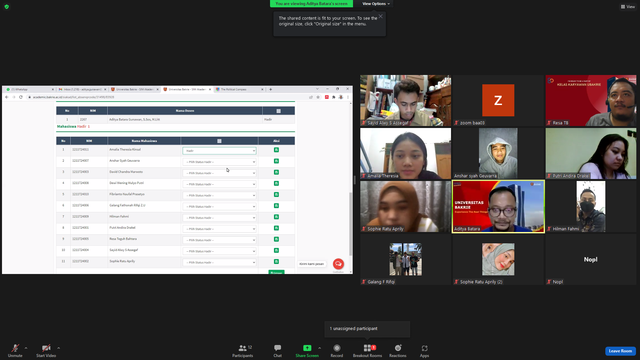This screenshot has height=360, width=640.
Task: Open Amalia Theresia's Hadir status dropdown
Action: pyautogui.click(x=220, y=151)
